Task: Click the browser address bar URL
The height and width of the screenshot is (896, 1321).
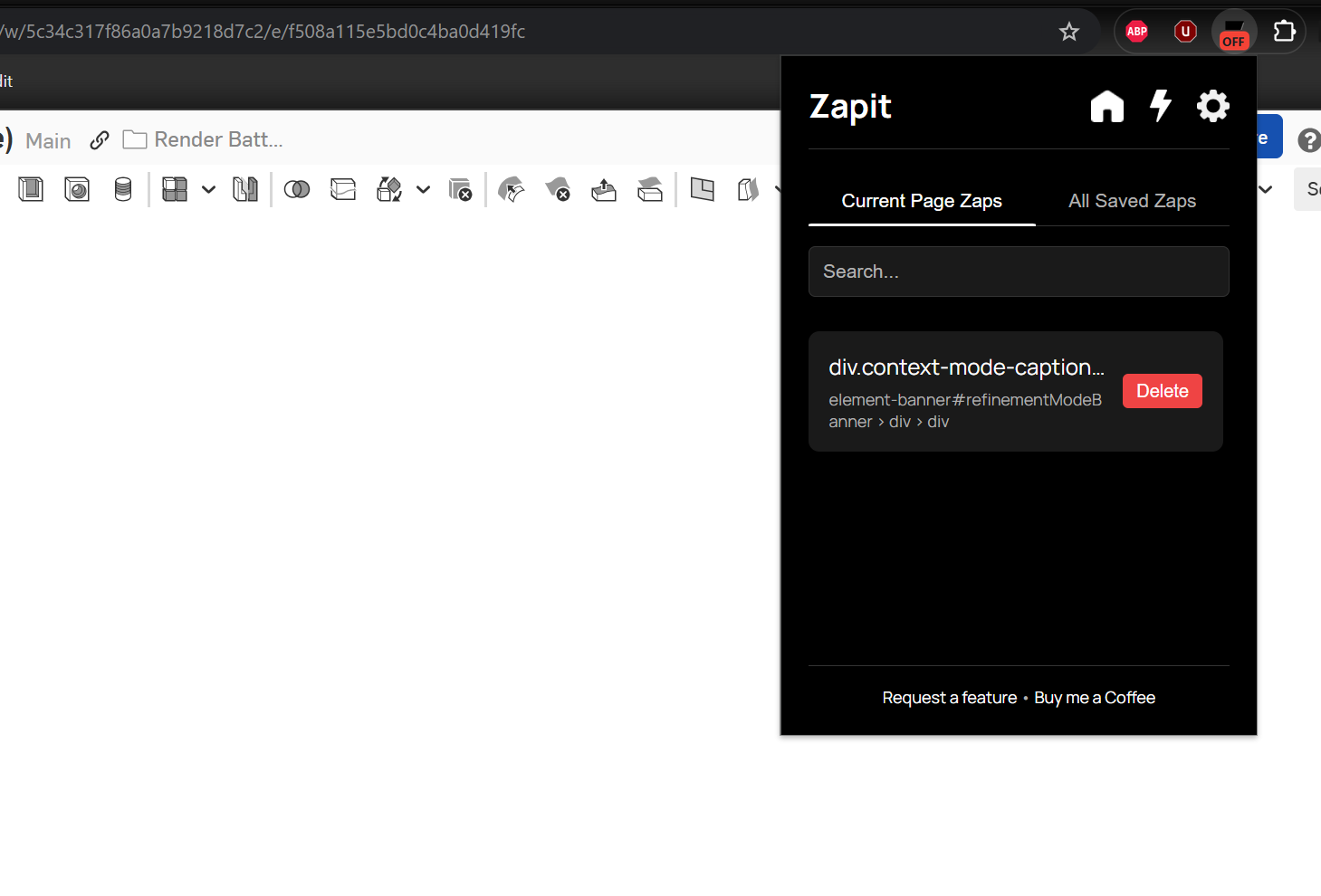Action: (x=263, y=32)
